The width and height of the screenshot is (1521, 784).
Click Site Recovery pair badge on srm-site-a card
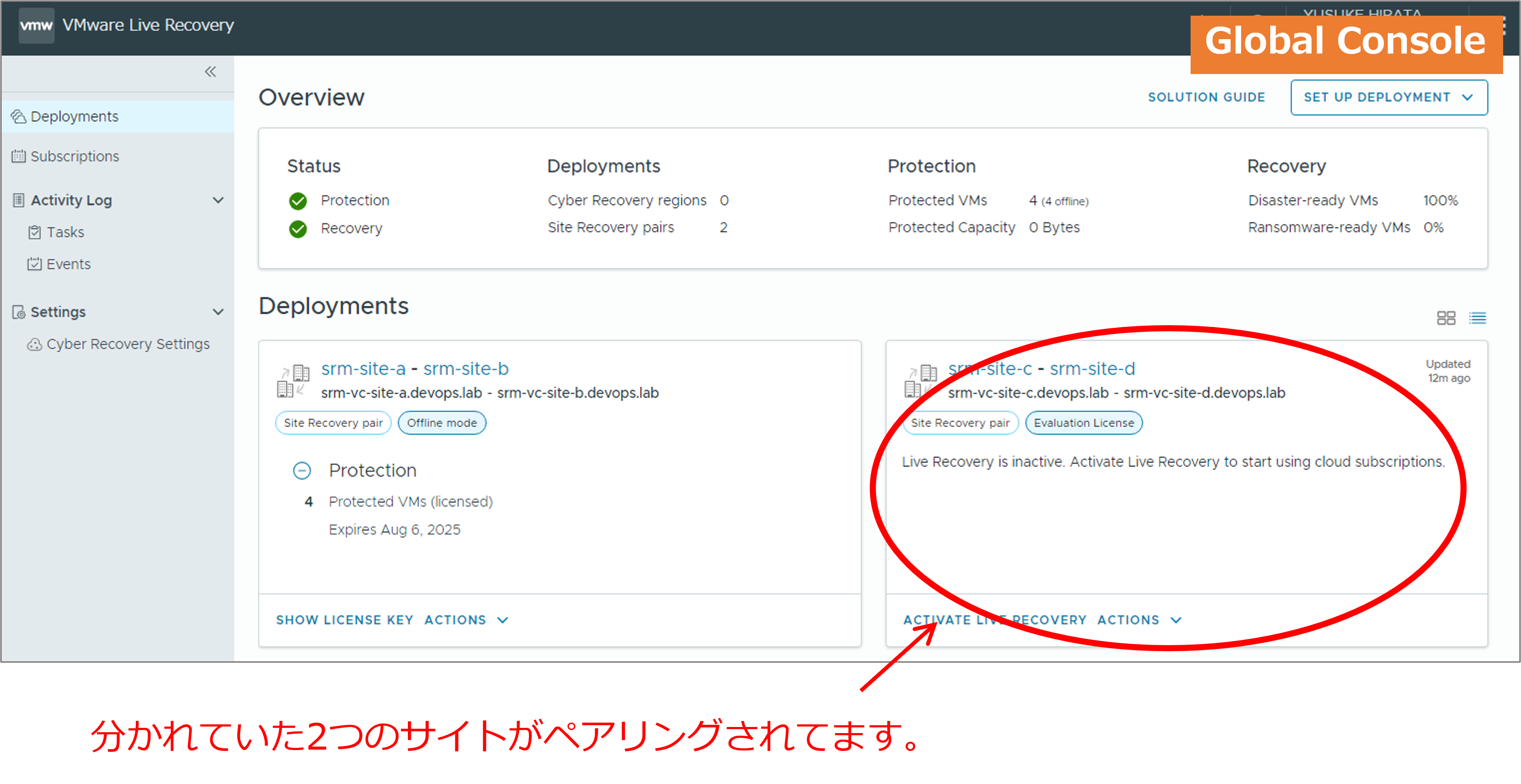click(333, 423)
